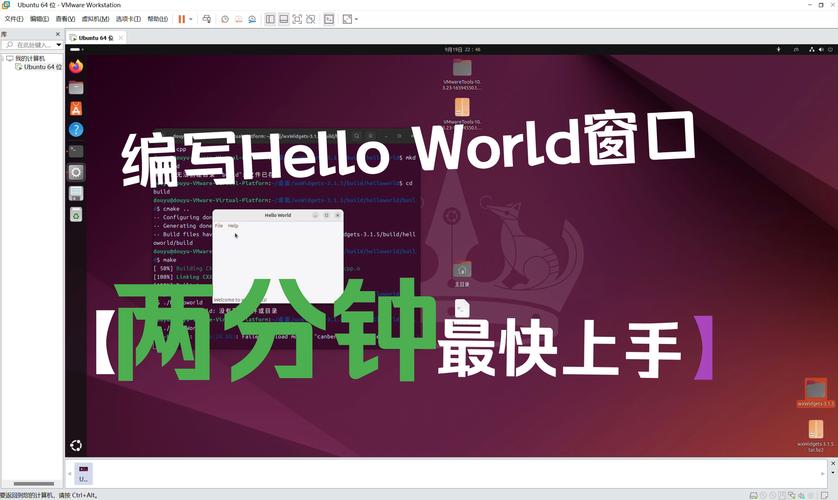This screenshot has height=500, width=838.
Task: Select the Home folder desktop icon
Action: tap(462, 274)
